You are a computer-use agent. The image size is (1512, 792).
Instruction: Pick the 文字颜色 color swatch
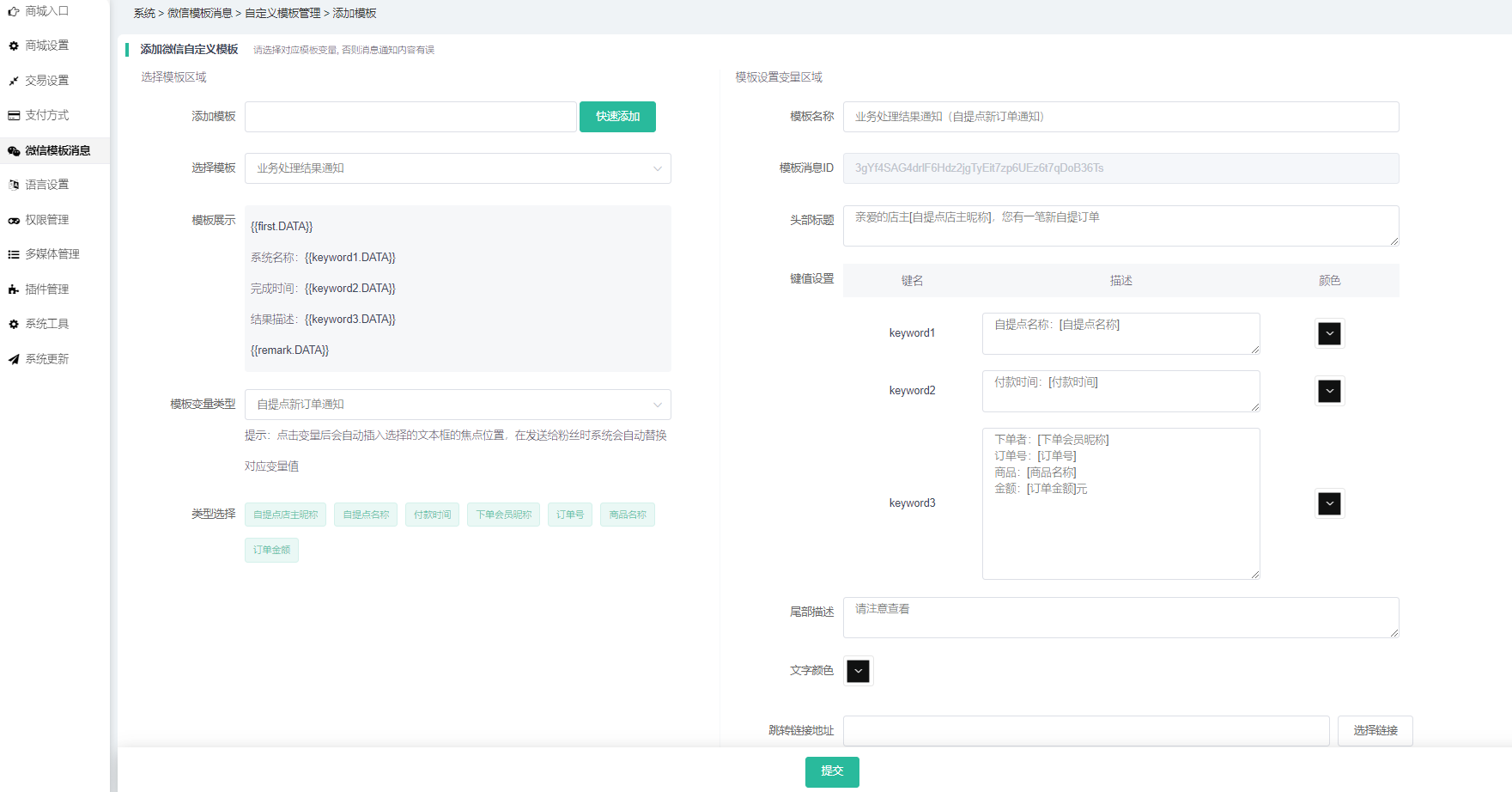tap(858, 671)
